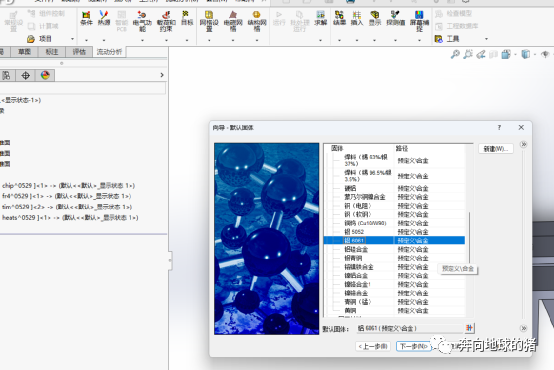Click the previous view icon
The height and width of the screenshot is (370, 554).
pos(481,54)
